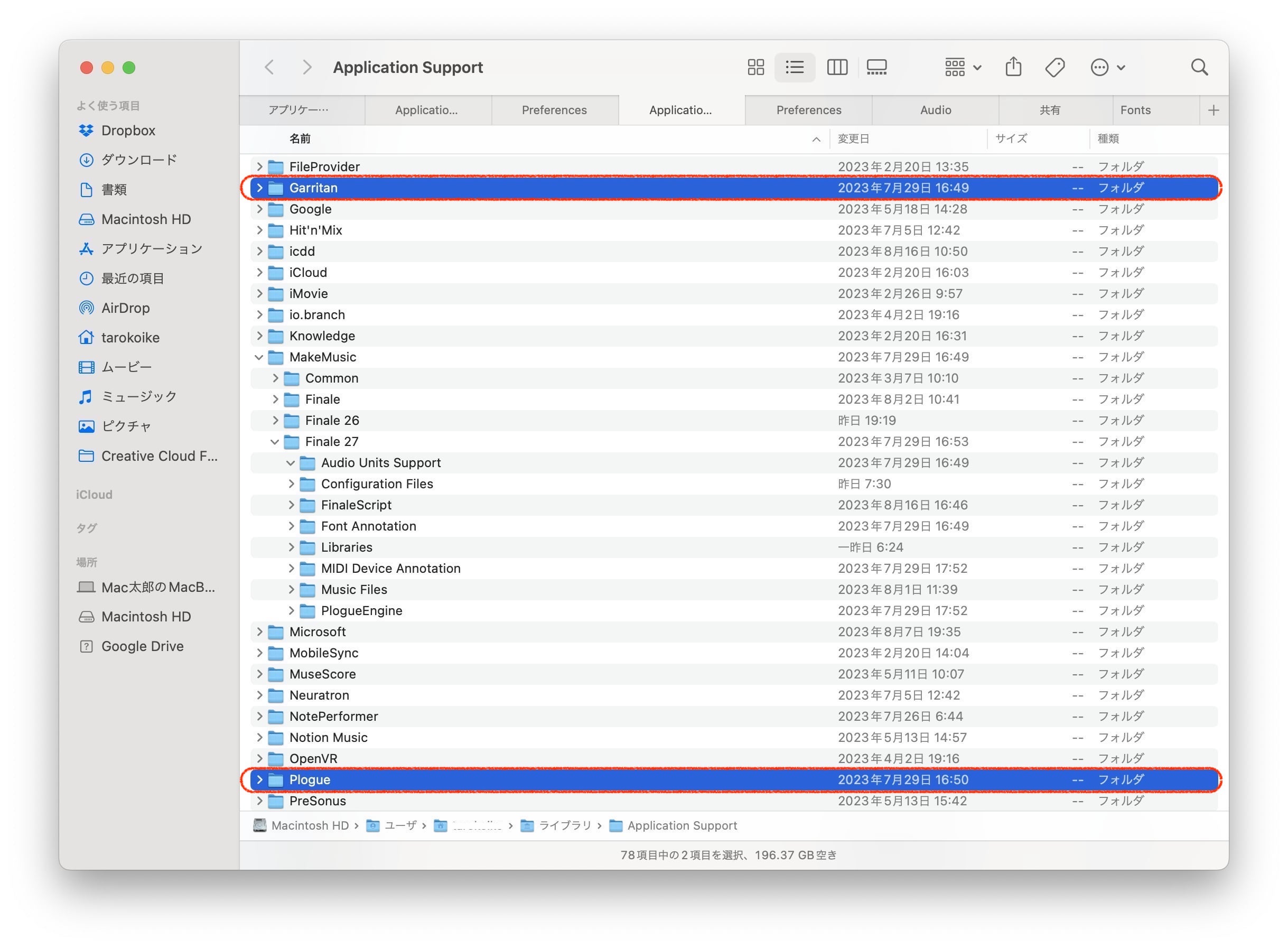Expand the Finale 26 folder
The height and width of the screenshot is (948, 1288).
click(x=275, y=421)
